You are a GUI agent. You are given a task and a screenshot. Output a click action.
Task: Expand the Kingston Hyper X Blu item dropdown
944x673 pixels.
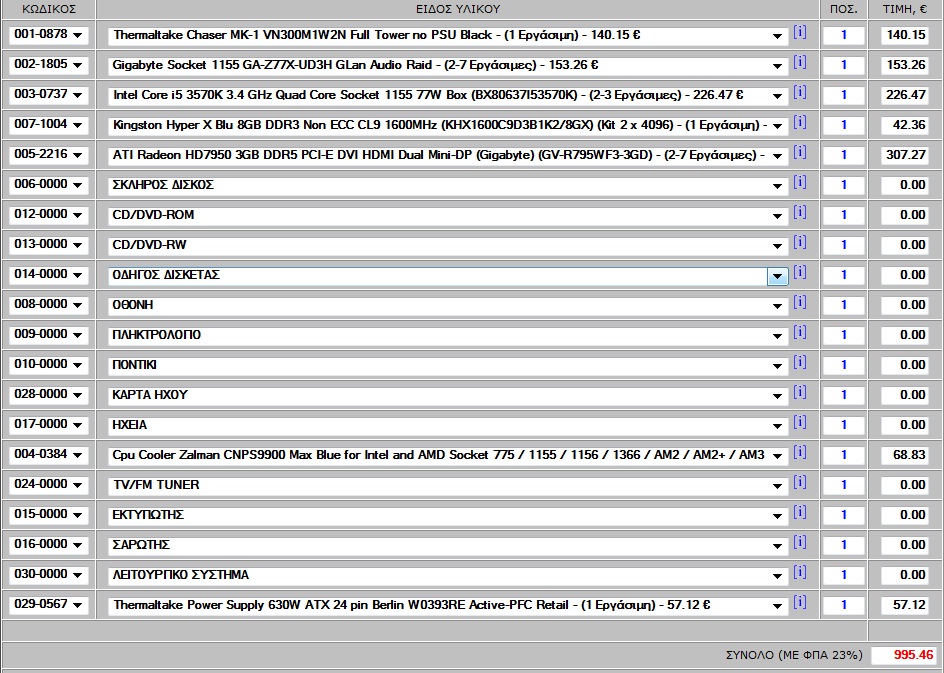[778, 126]
